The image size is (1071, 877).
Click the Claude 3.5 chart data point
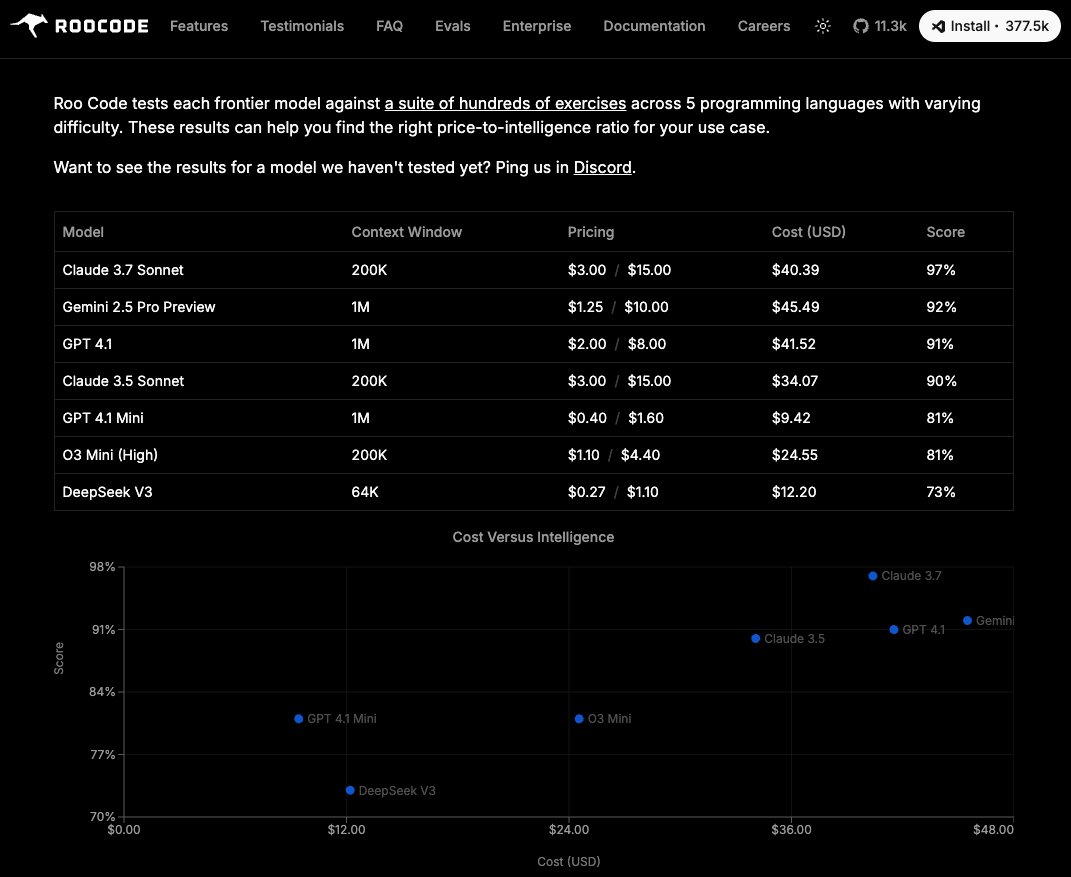(755, 639)
